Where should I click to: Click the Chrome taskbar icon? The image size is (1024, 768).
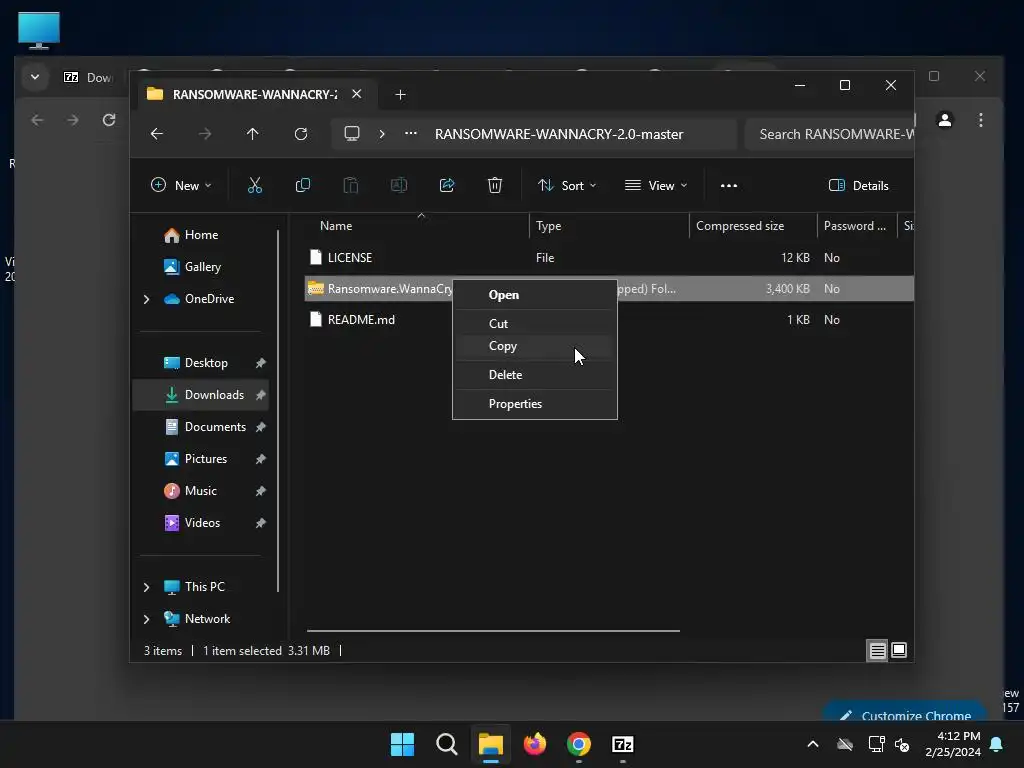[579, 744]
